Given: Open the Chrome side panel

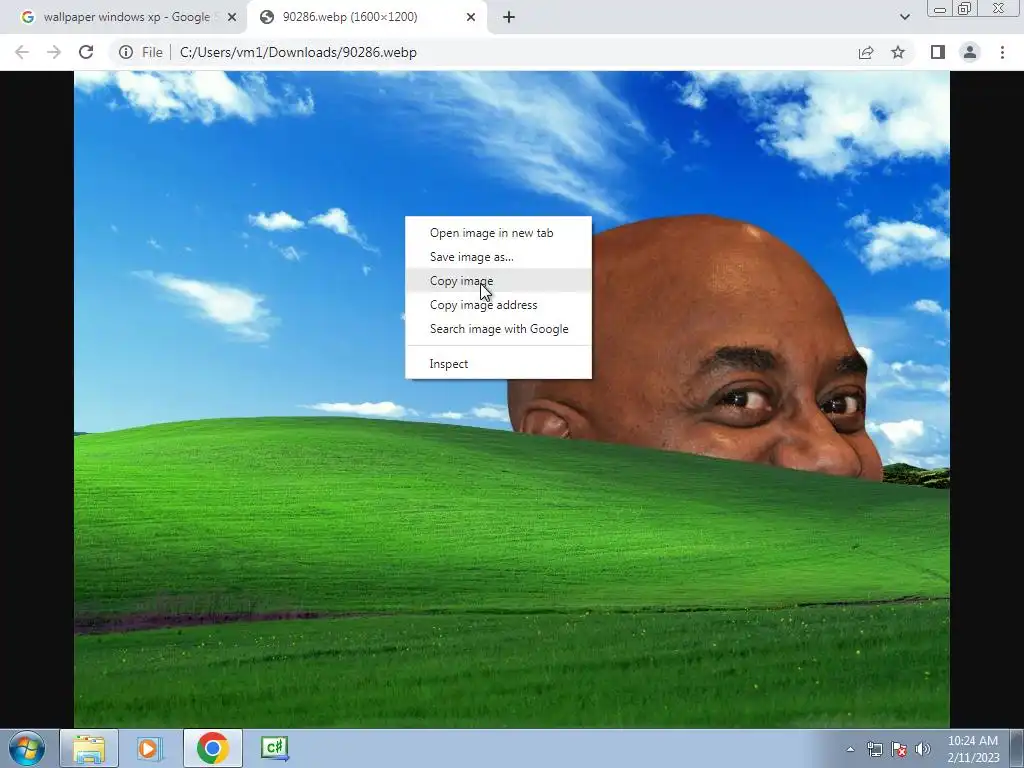Looking at the screenshot, I should pyautogui.click(x=938, y=52).
